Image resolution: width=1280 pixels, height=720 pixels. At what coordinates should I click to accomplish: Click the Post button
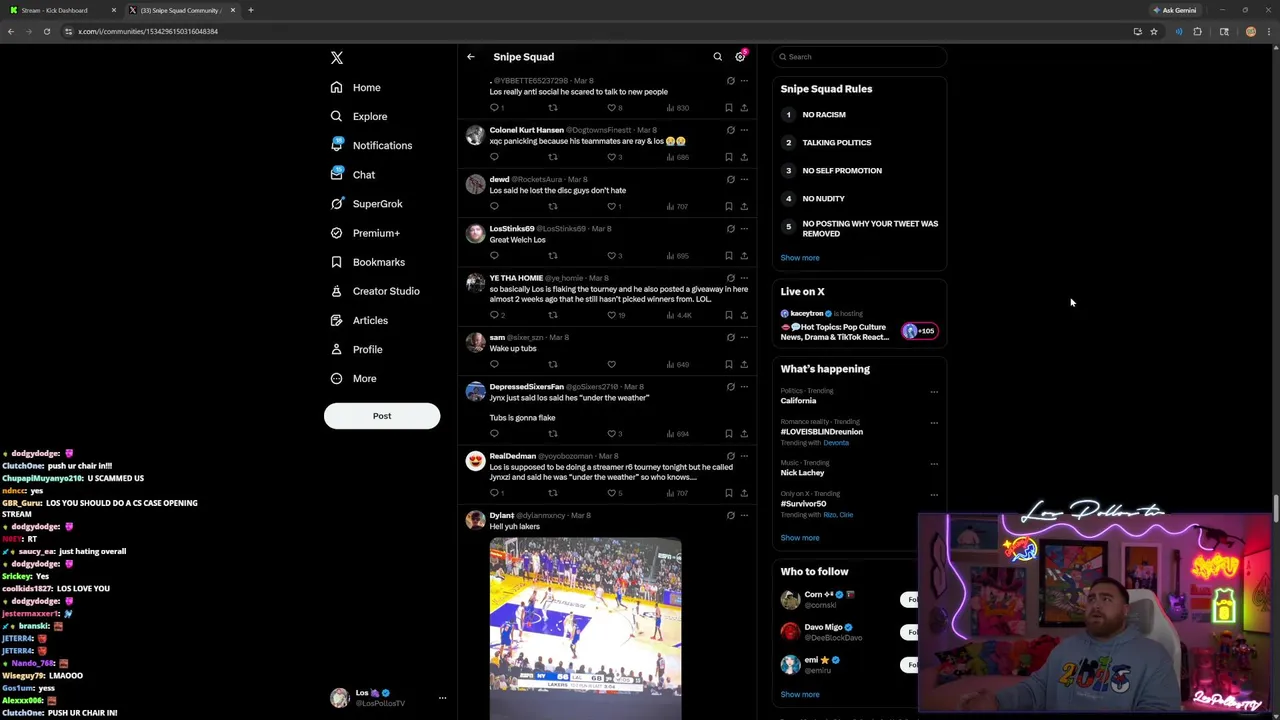tap(382, 416)
